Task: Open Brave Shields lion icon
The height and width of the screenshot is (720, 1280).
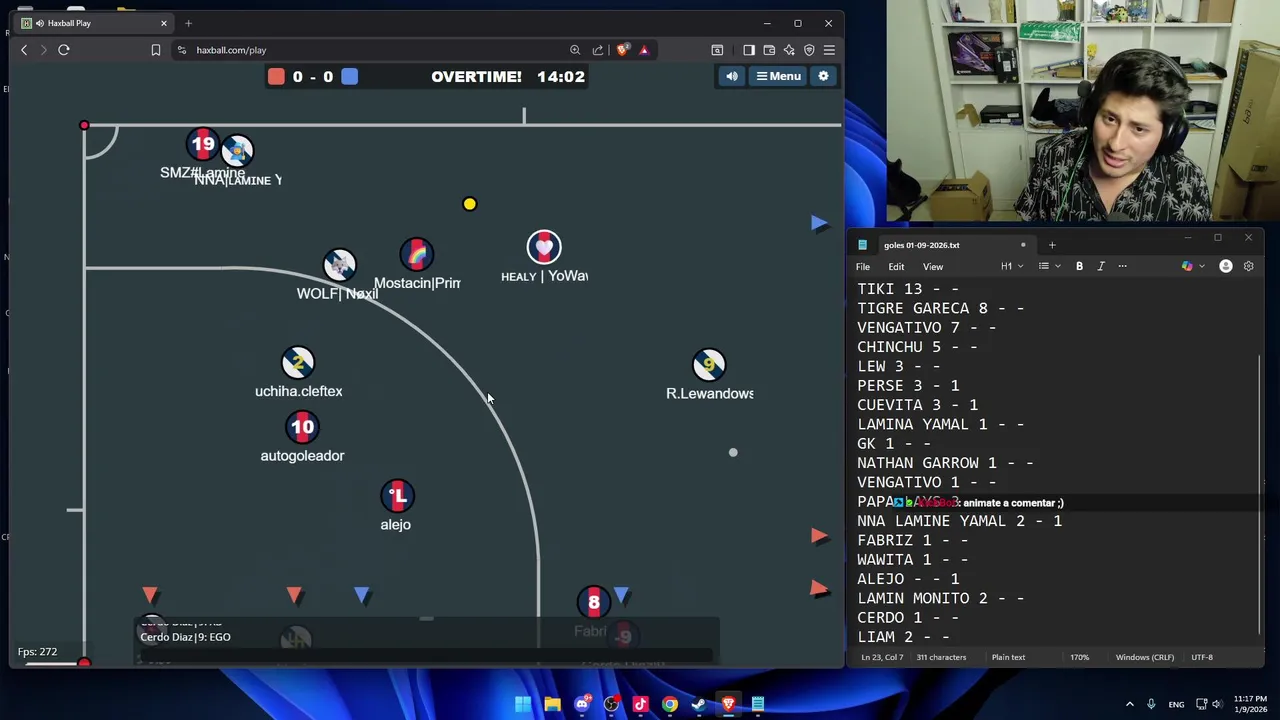Action: [x=623, y=50]
